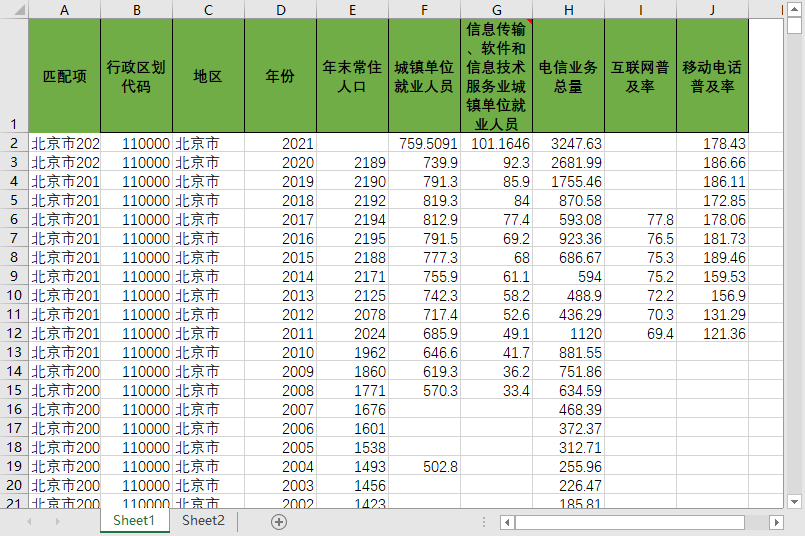This screenshot has width=805, height=536.
Task: Click cell with value 69.4
Action: point(640,333)
